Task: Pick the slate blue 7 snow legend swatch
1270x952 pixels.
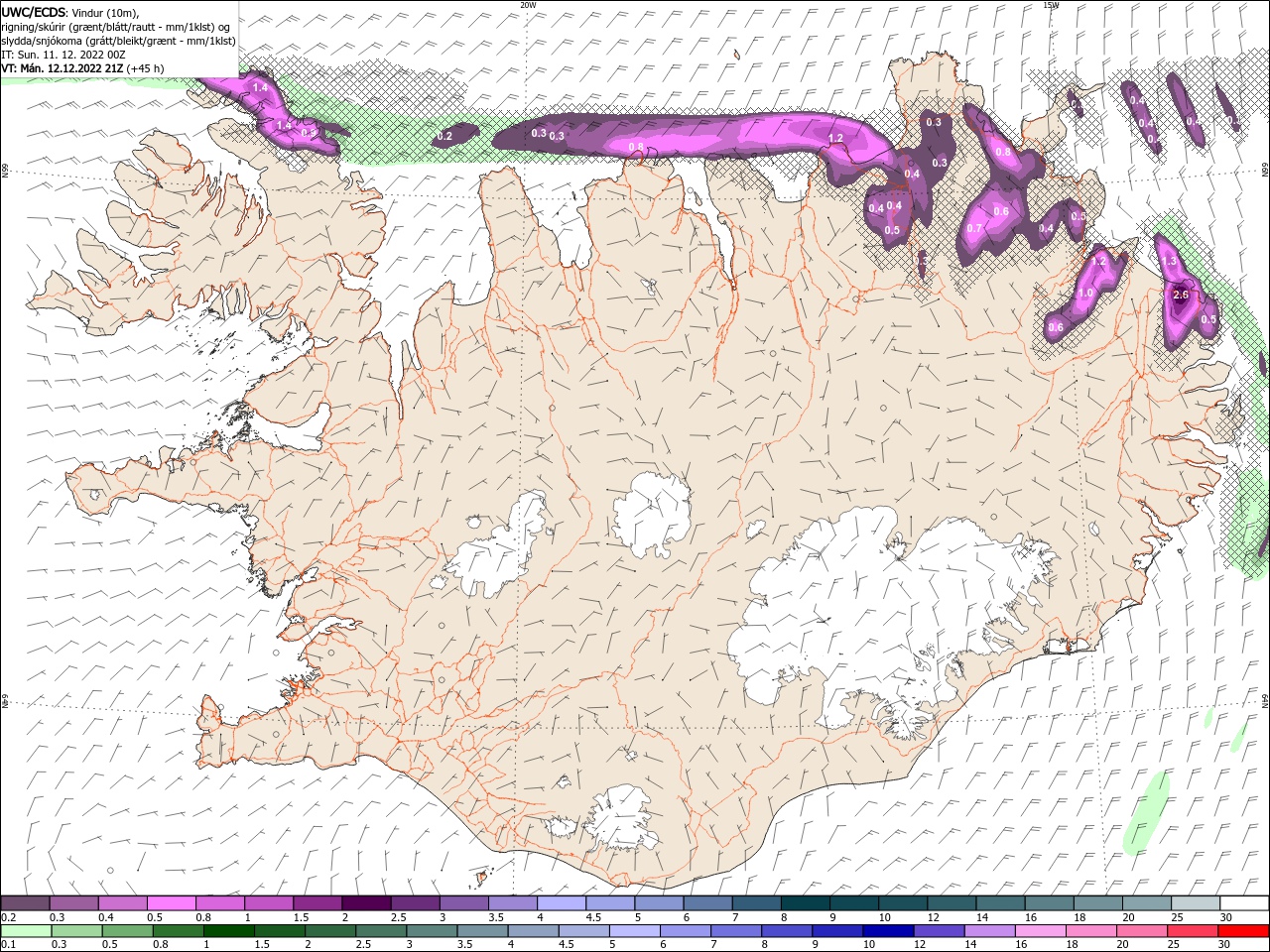Action: point(755,902)
